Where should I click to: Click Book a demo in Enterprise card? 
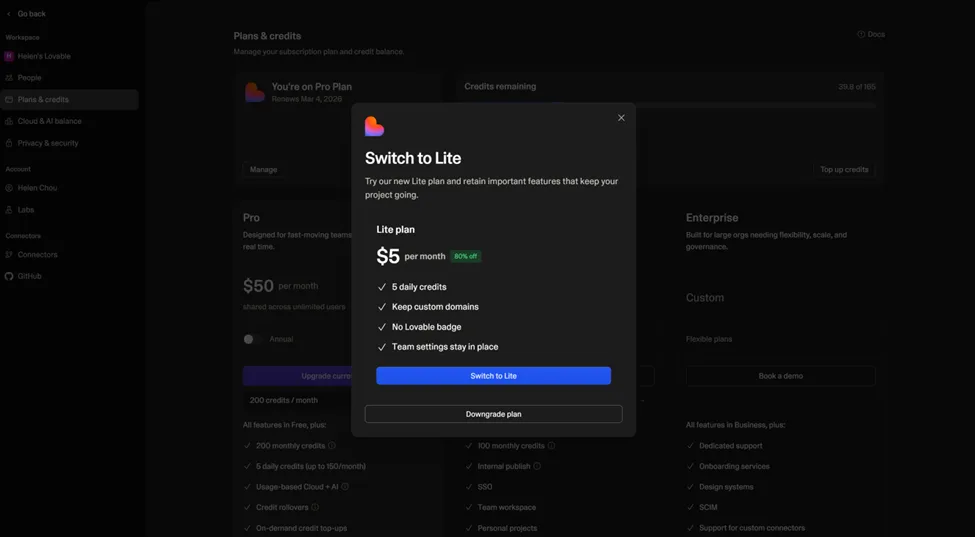[780, 376]
